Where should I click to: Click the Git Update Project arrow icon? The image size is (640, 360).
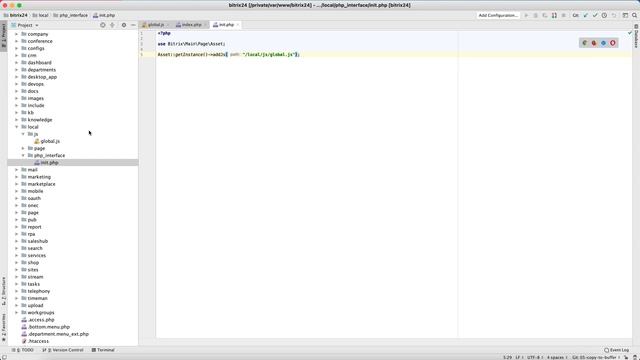[586, 16]
